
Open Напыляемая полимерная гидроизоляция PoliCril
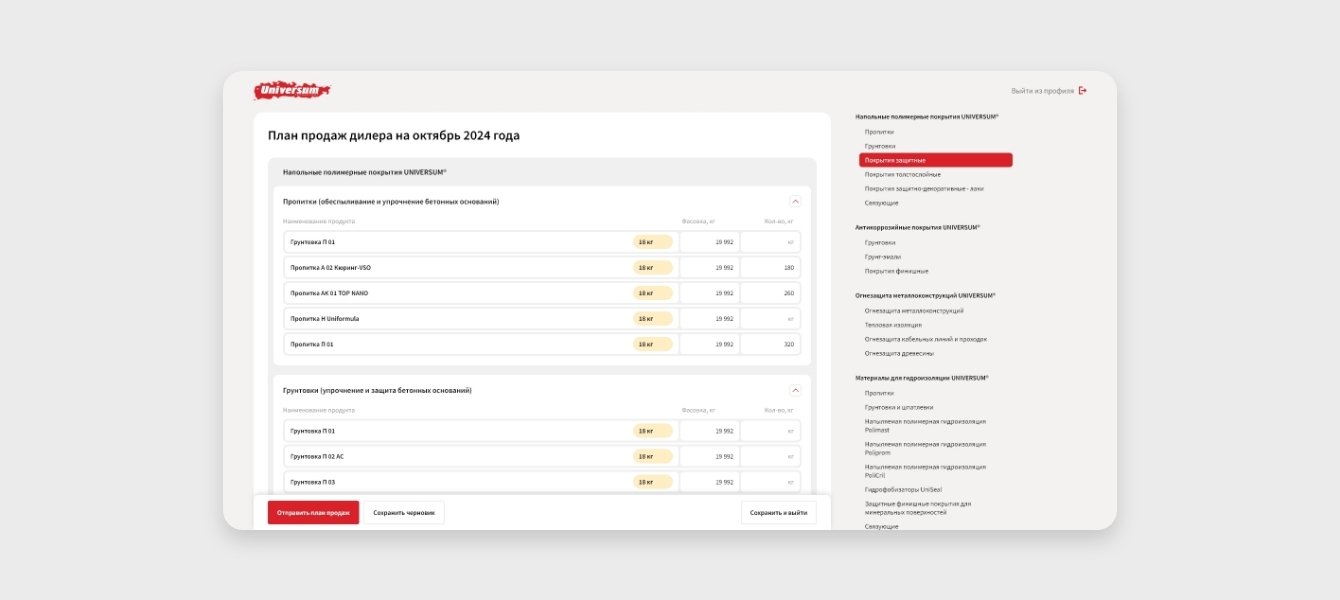(925, 470)
